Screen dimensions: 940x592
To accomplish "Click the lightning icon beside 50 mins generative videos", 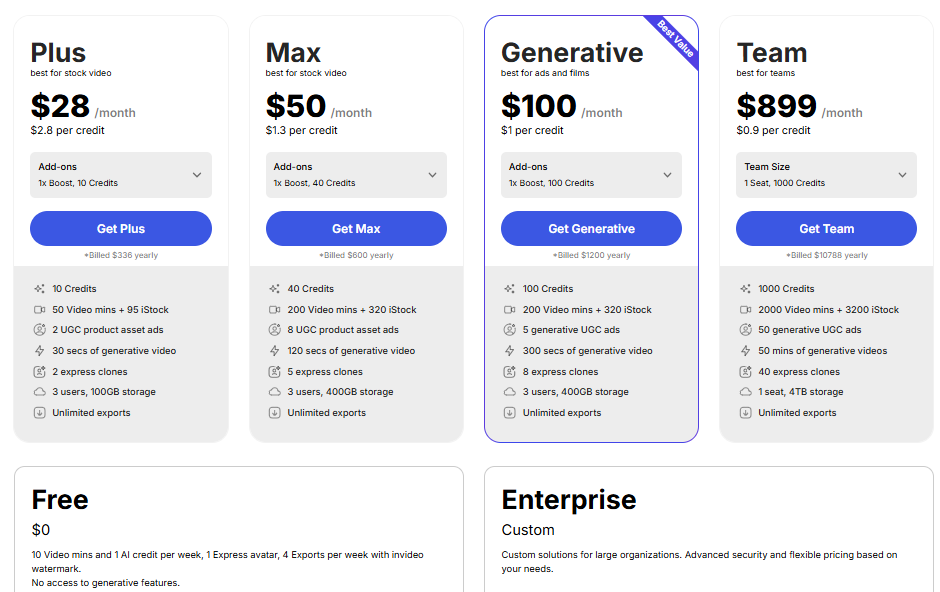I will pyautogui.click(x=745, y=351).
